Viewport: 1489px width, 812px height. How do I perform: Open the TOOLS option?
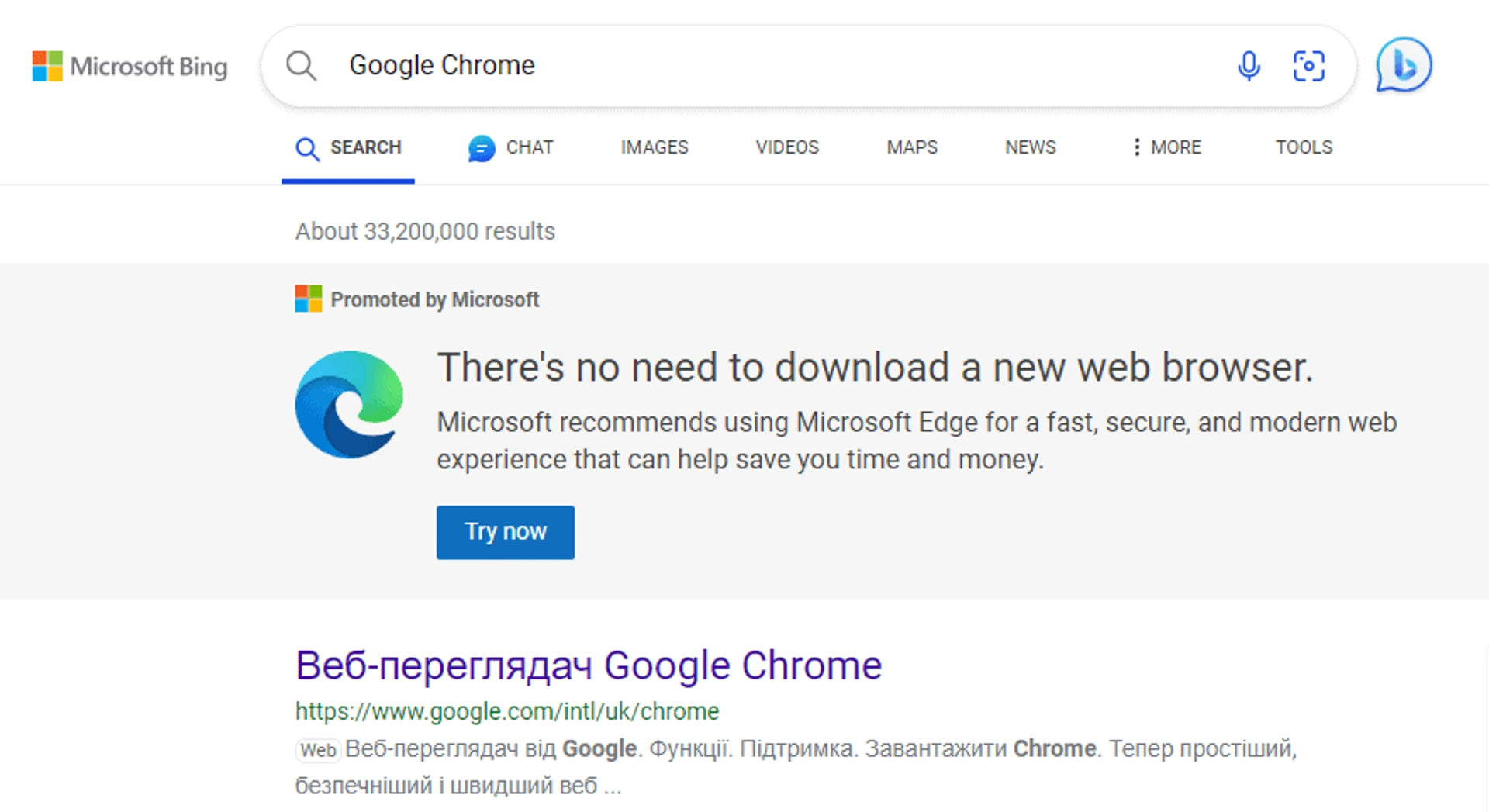[1304, 147]
